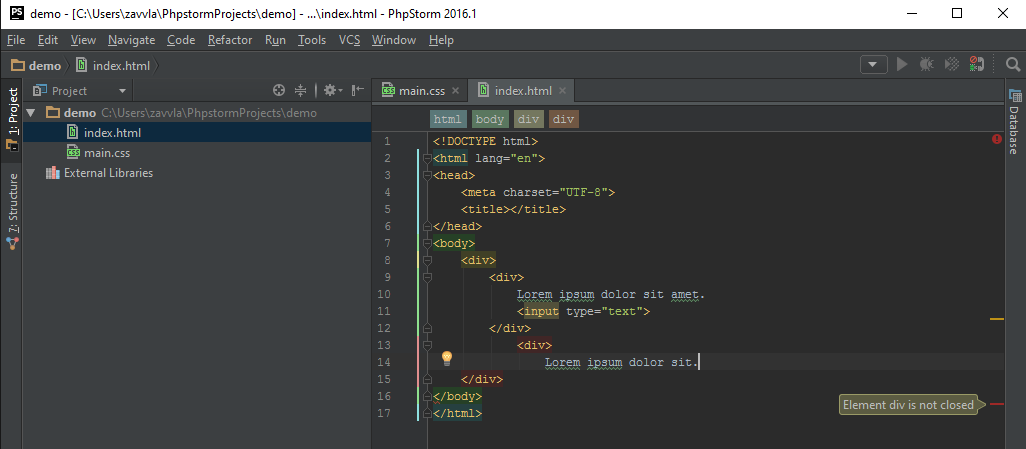Close the index.html editor tab
This screenshot has height=449, width=1026.
(x=562, y=91)
